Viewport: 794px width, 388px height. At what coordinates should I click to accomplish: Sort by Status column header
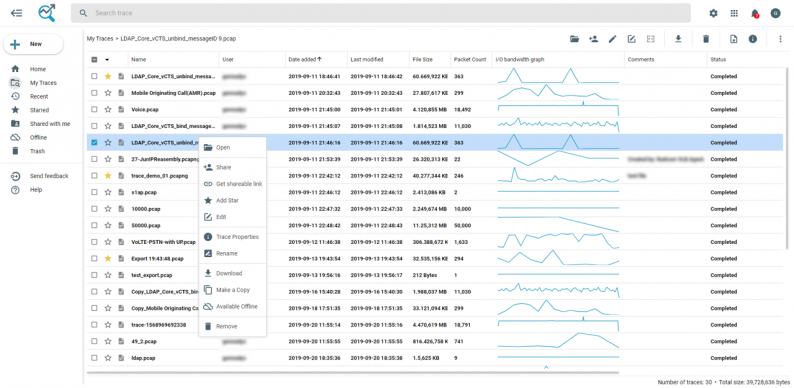tap(718, 59)
